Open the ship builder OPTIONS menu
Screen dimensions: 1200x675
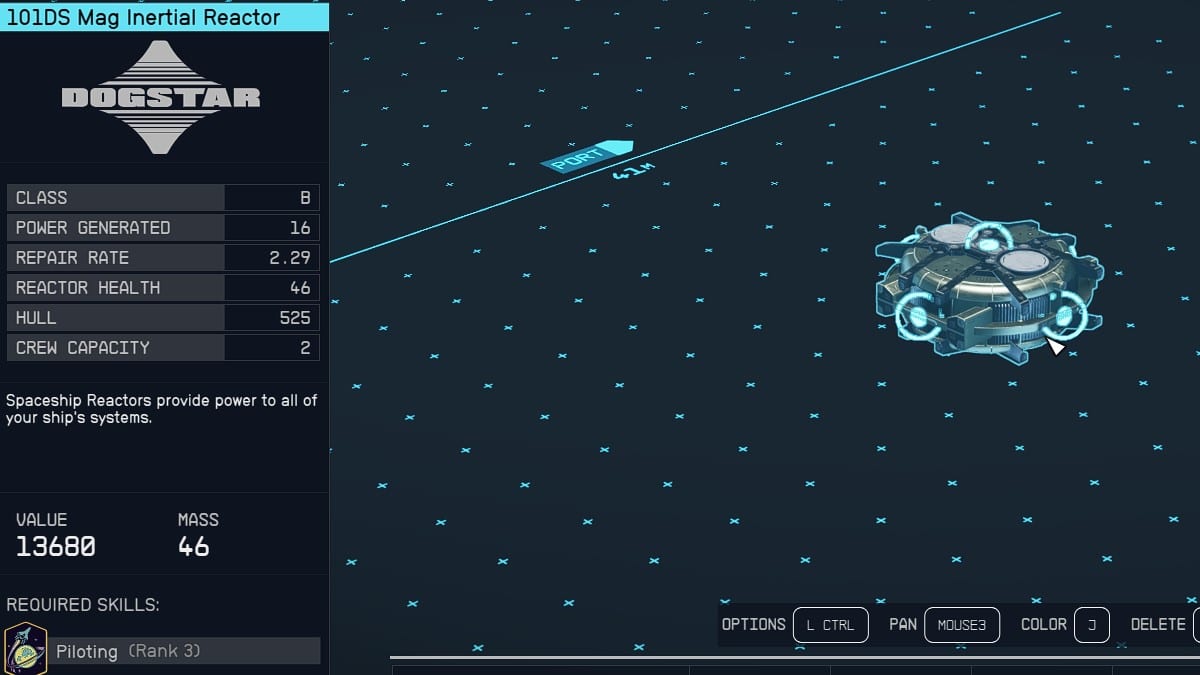click(x=752, y=624)
